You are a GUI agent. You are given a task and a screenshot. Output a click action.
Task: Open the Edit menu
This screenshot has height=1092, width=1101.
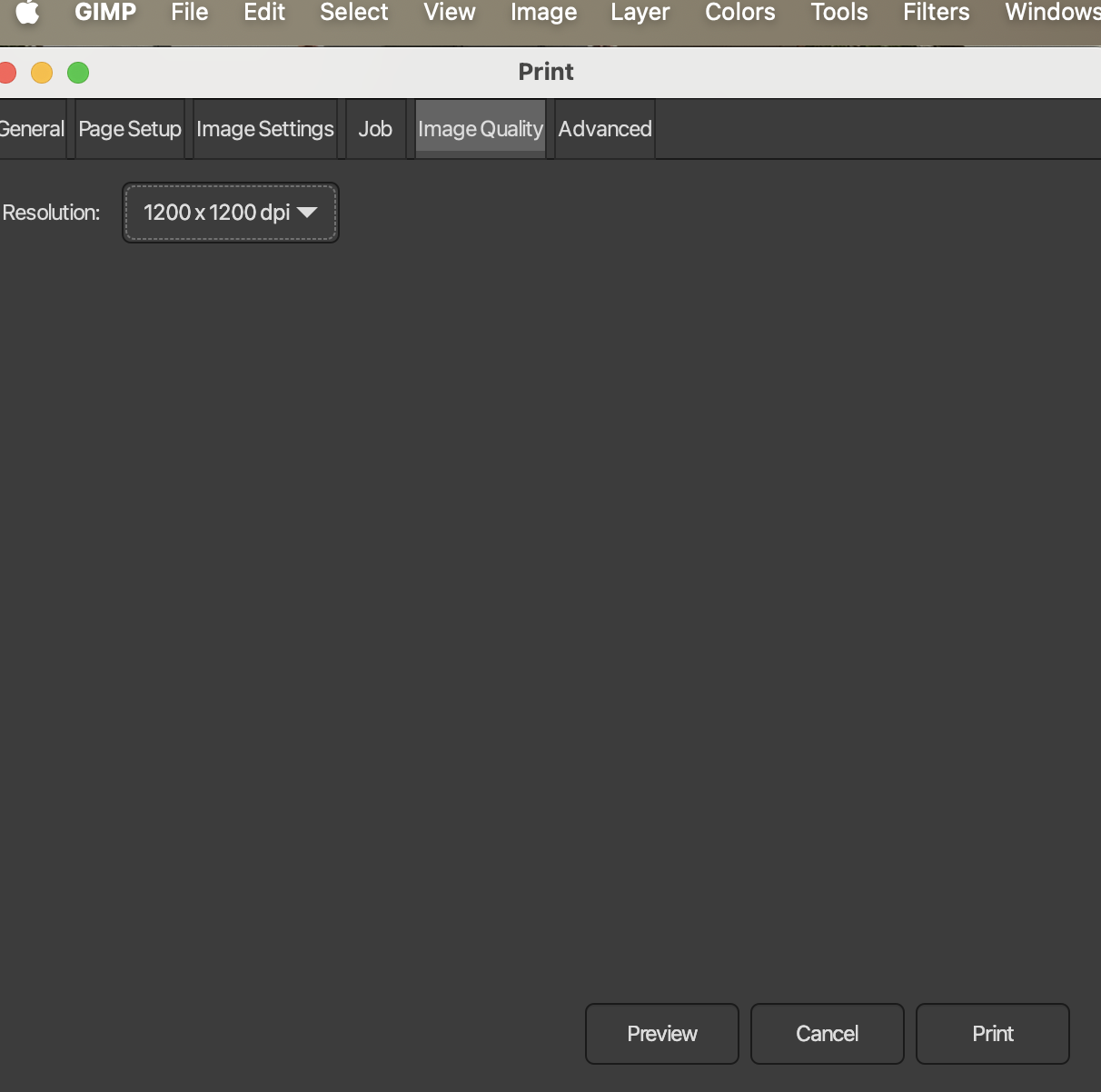coord(264,13)
